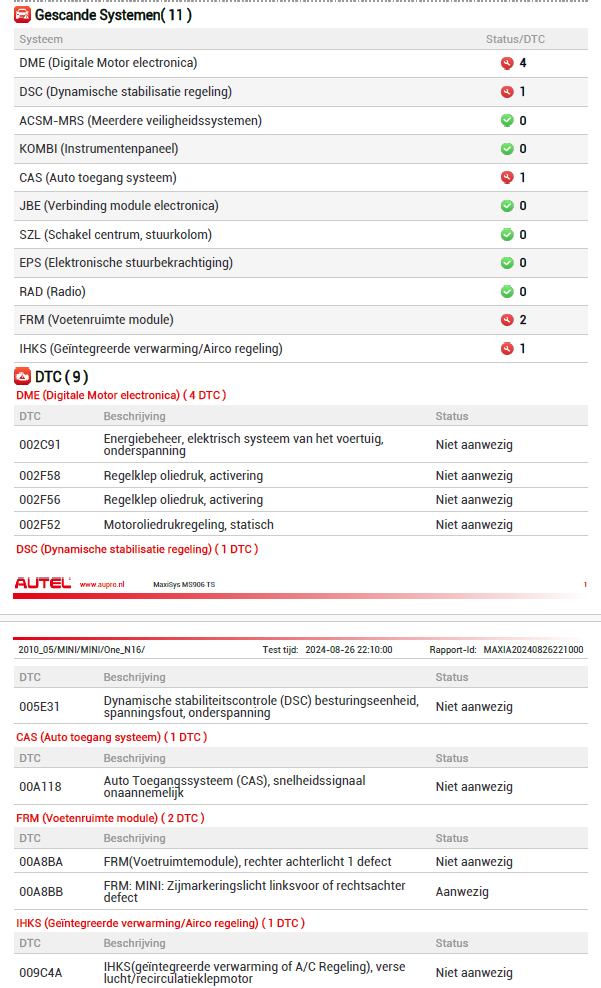The height and width of the screenshot is (988, 601).
Task: Click the green check icon for KOMBI
Action: click(x=507, y=149)
